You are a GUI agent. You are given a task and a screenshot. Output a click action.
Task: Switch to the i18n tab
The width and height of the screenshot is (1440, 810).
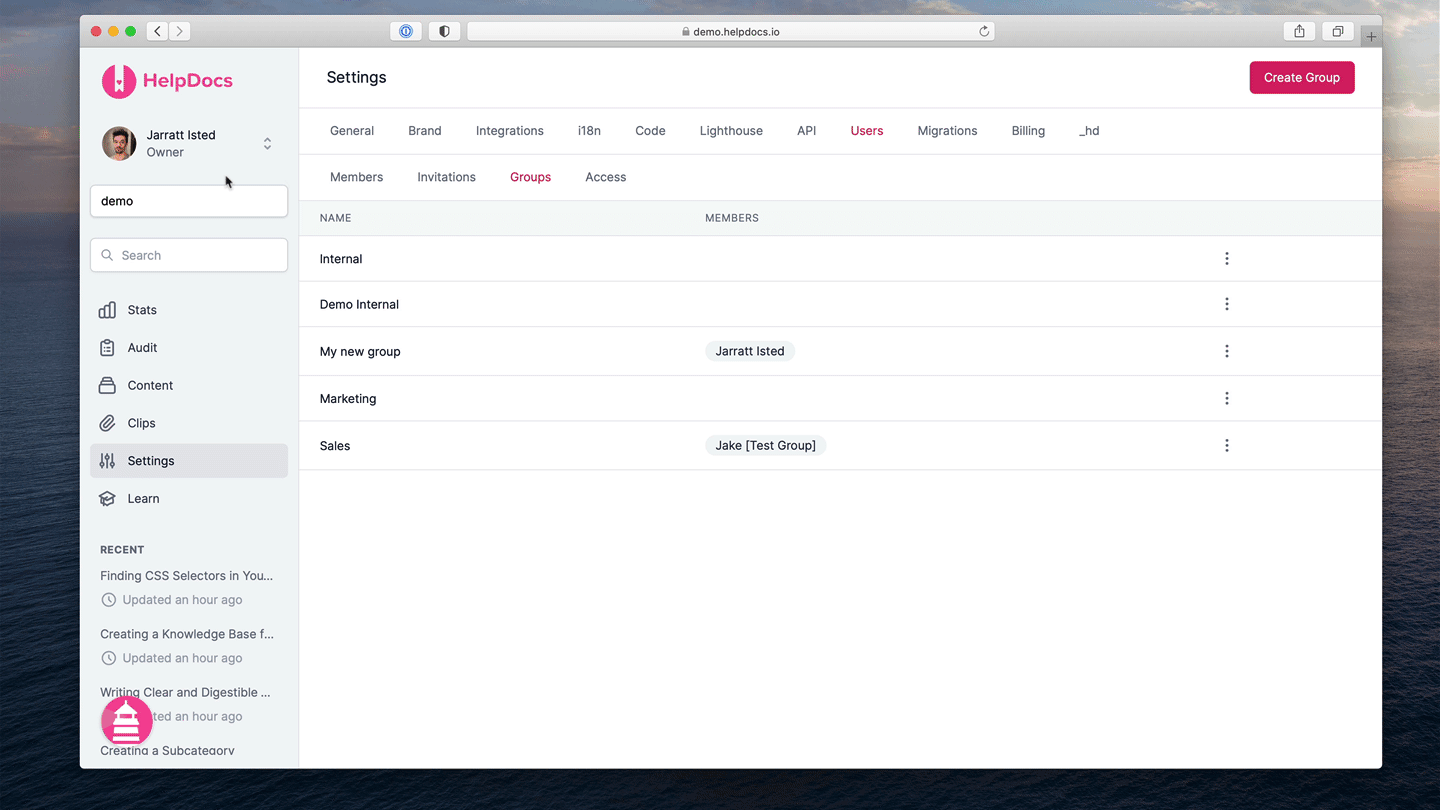pyautogui.click(x=589, y=131)
